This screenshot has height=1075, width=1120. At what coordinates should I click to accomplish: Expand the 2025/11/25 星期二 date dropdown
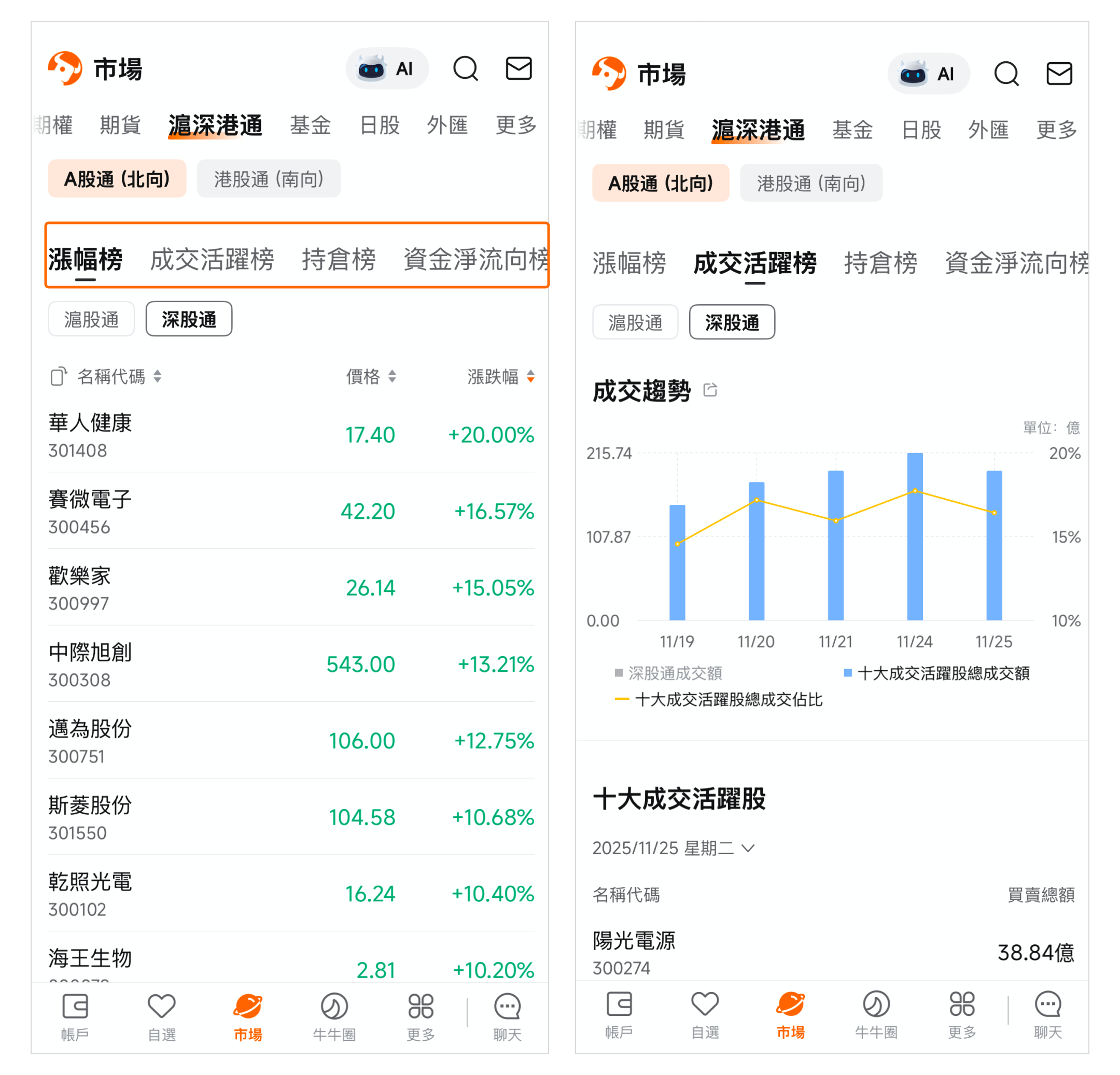click(x=674, y=847)
